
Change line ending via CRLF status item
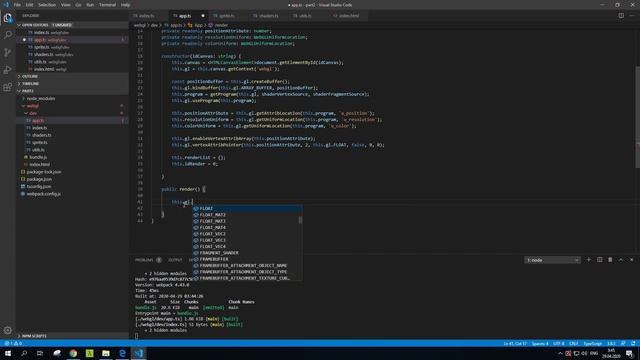tap(573, 343)
